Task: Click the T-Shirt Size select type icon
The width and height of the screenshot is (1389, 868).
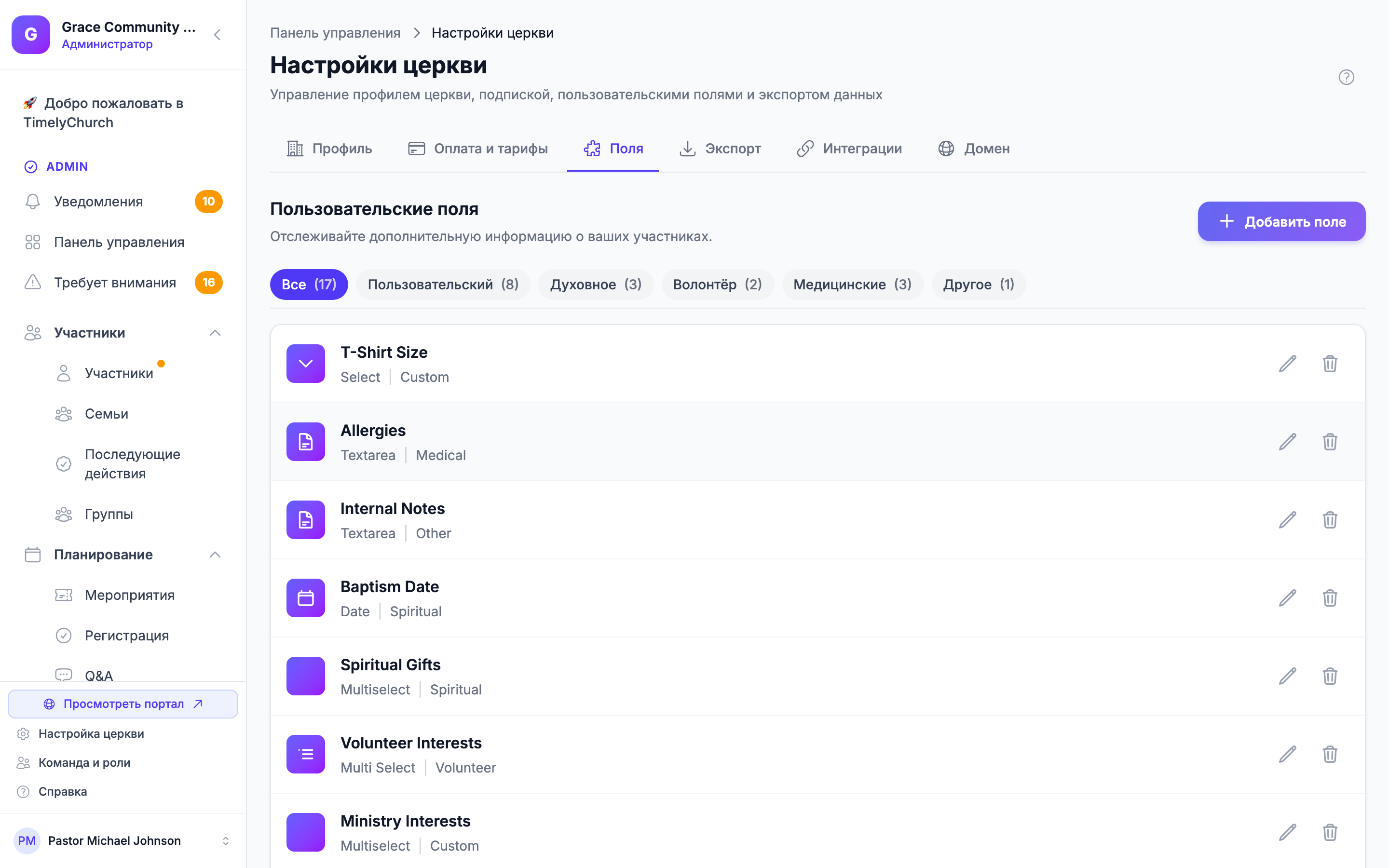Action: (305, 364)
